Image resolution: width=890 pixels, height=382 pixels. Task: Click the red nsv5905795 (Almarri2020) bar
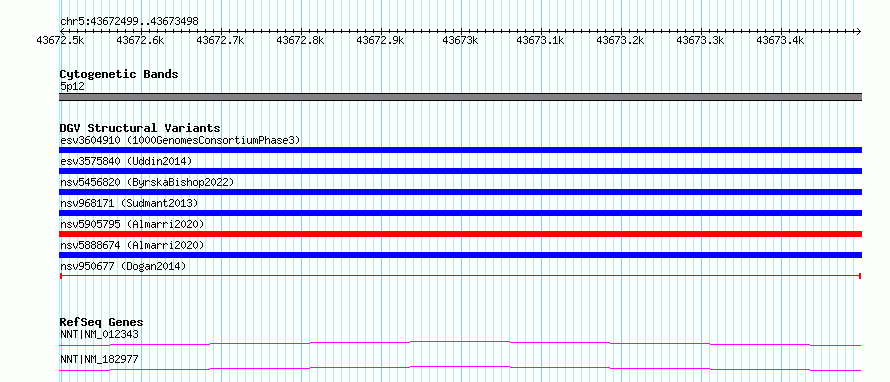pyautogui.click(x=460, y=234)
